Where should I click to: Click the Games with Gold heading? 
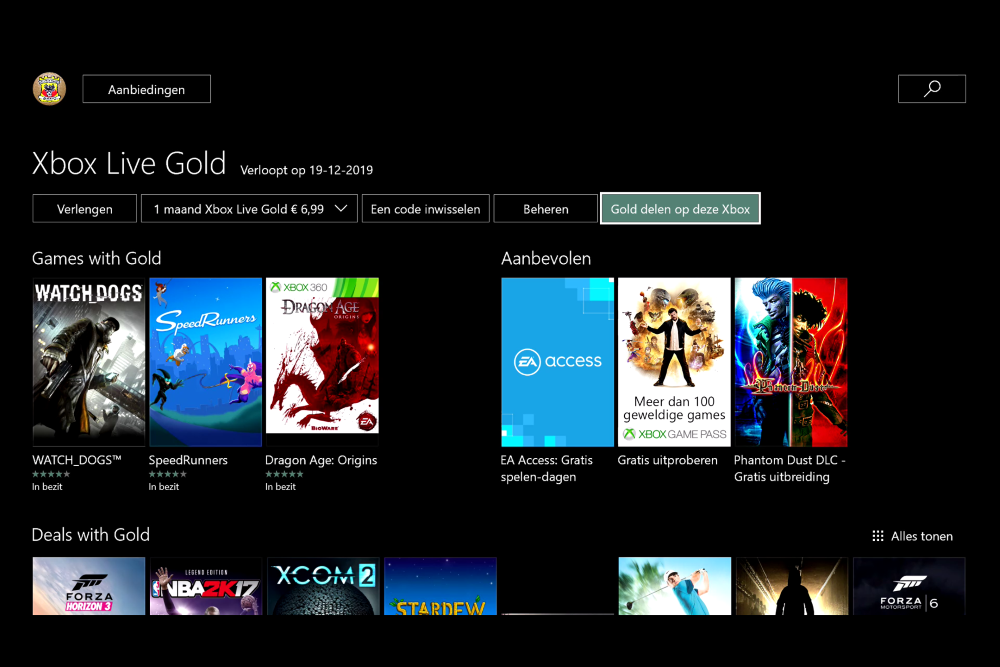pyautogui.click(x=96, y=258)
